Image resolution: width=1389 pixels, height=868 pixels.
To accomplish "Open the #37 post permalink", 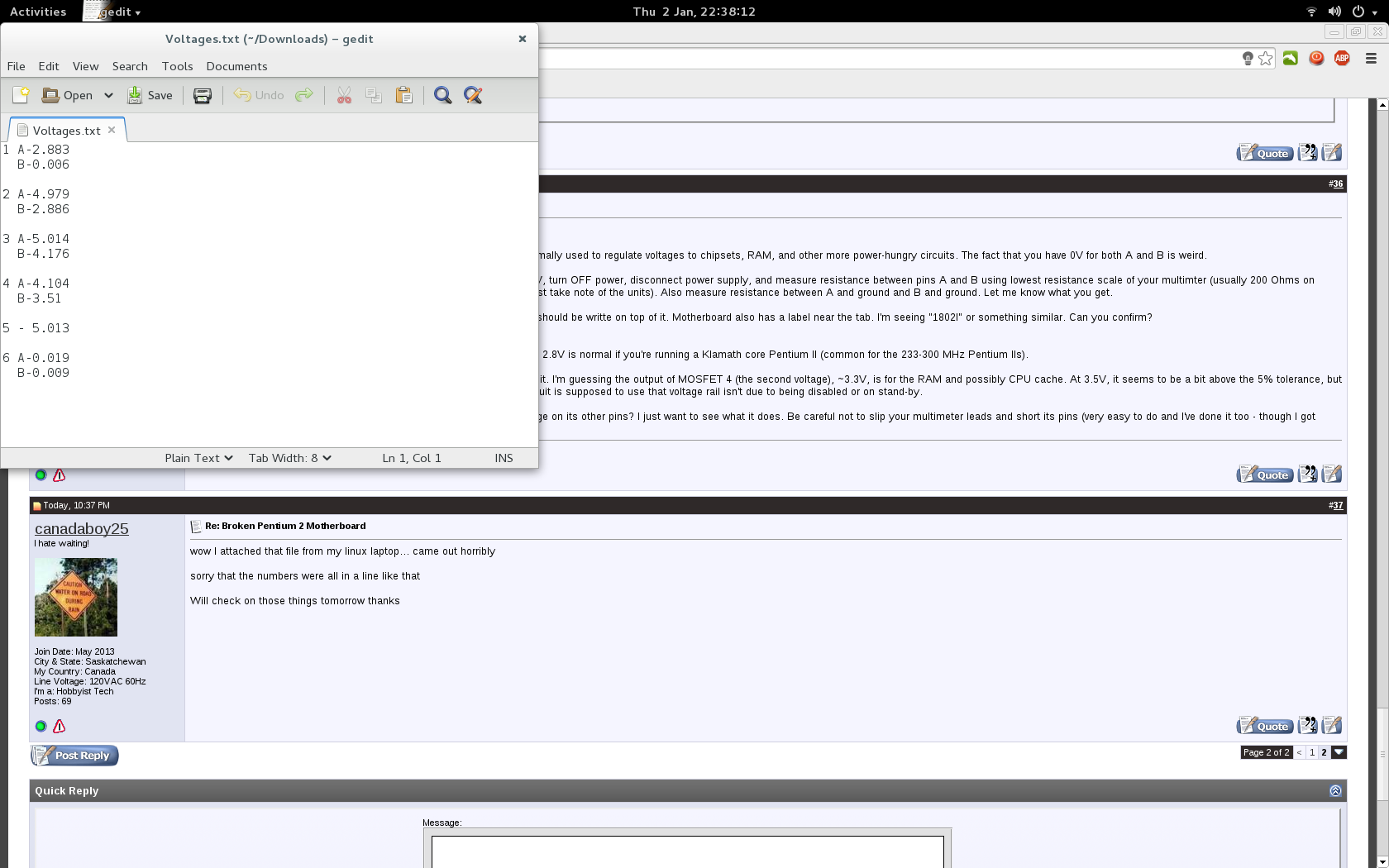I will tap(1336, 505).
